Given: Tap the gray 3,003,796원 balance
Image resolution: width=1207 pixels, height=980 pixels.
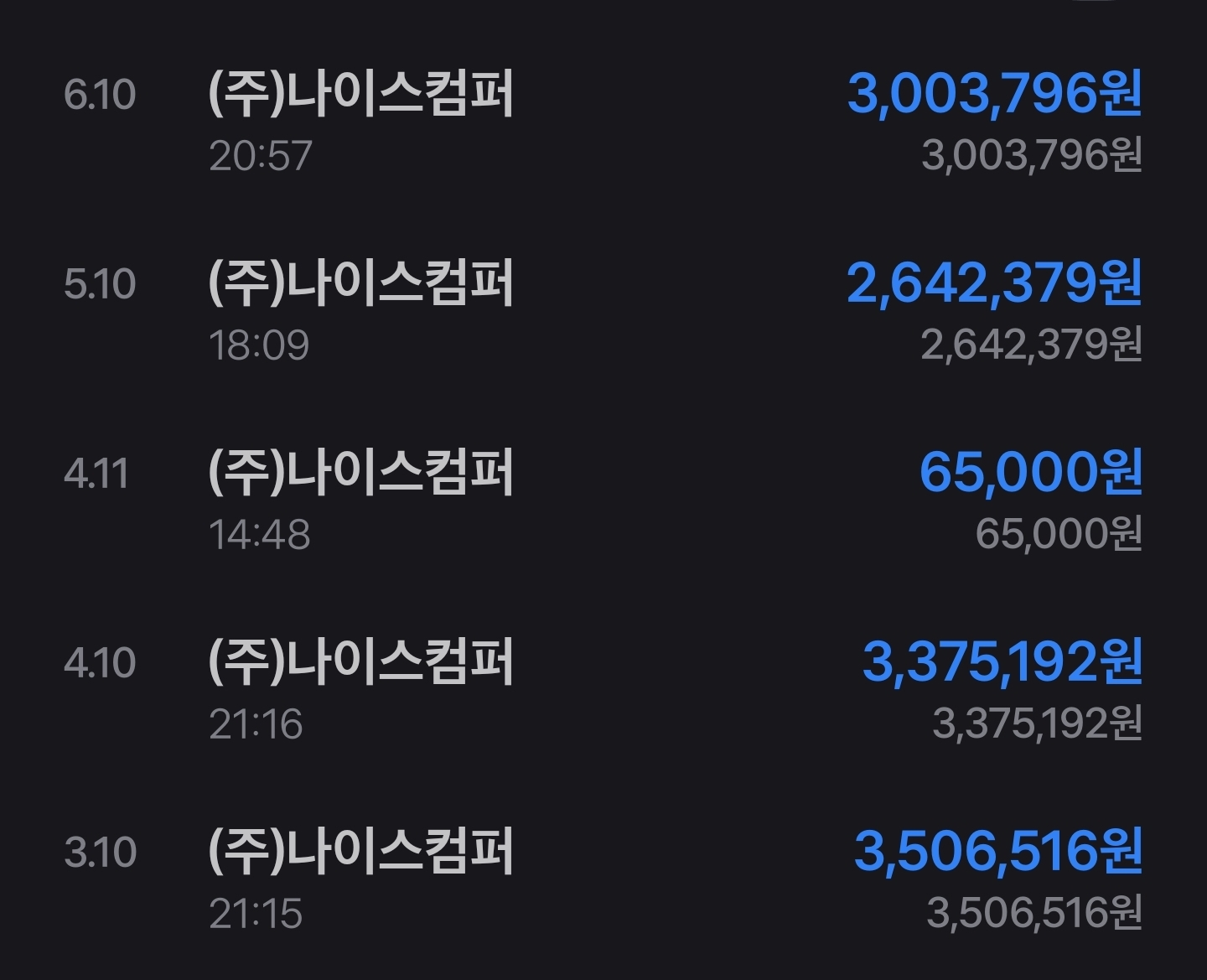Looking at the screenshot, I should coord(1032,155).
